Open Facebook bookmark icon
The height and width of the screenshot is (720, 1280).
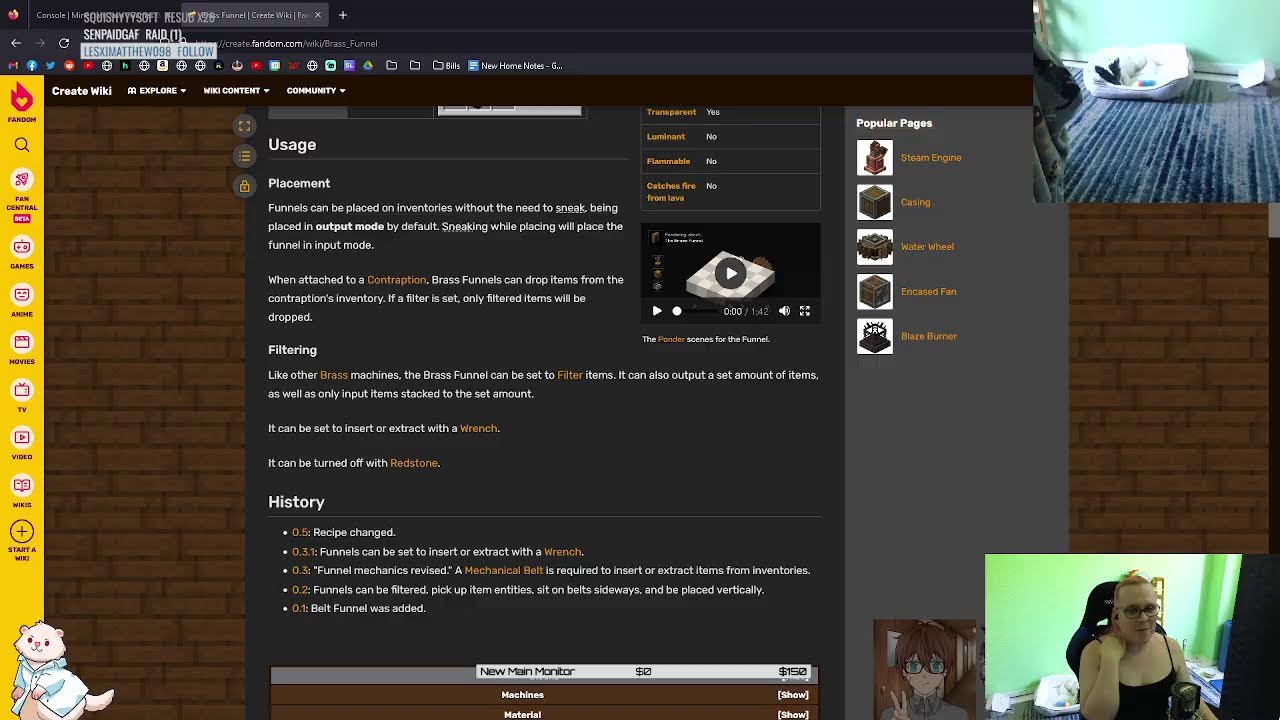[32, 66]
